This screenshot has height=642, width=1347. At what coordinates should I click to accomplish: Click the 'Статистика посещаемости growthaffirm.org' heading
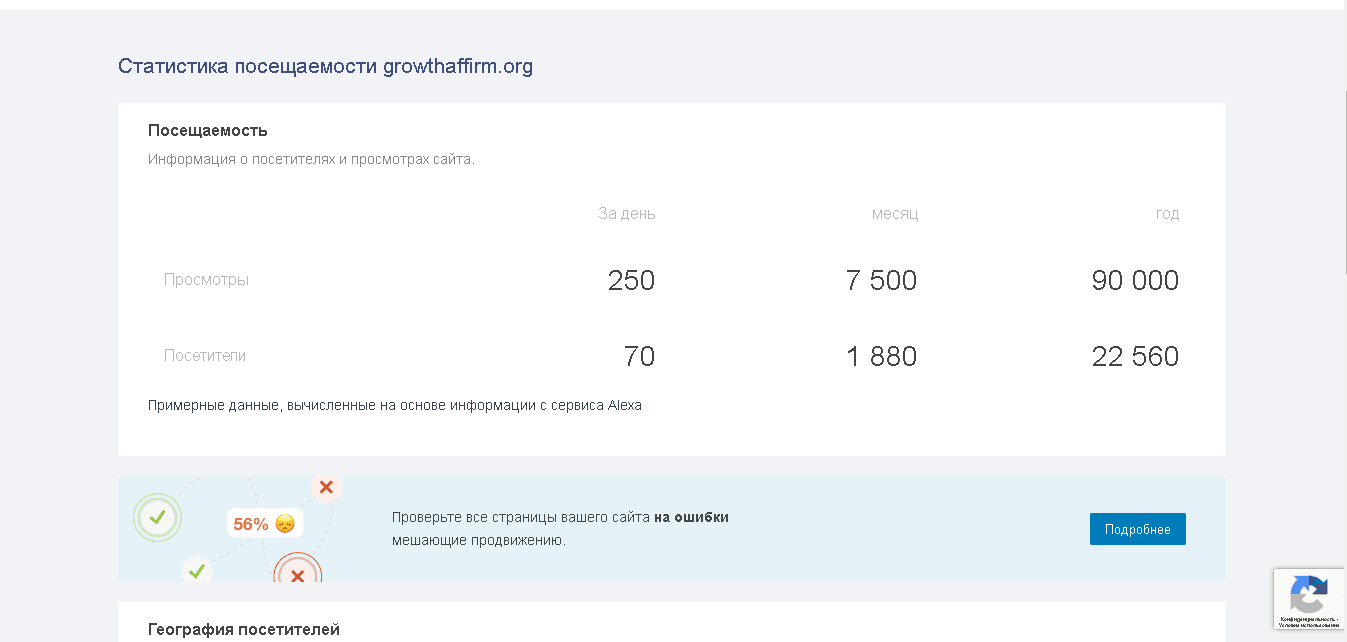[325, 67]
